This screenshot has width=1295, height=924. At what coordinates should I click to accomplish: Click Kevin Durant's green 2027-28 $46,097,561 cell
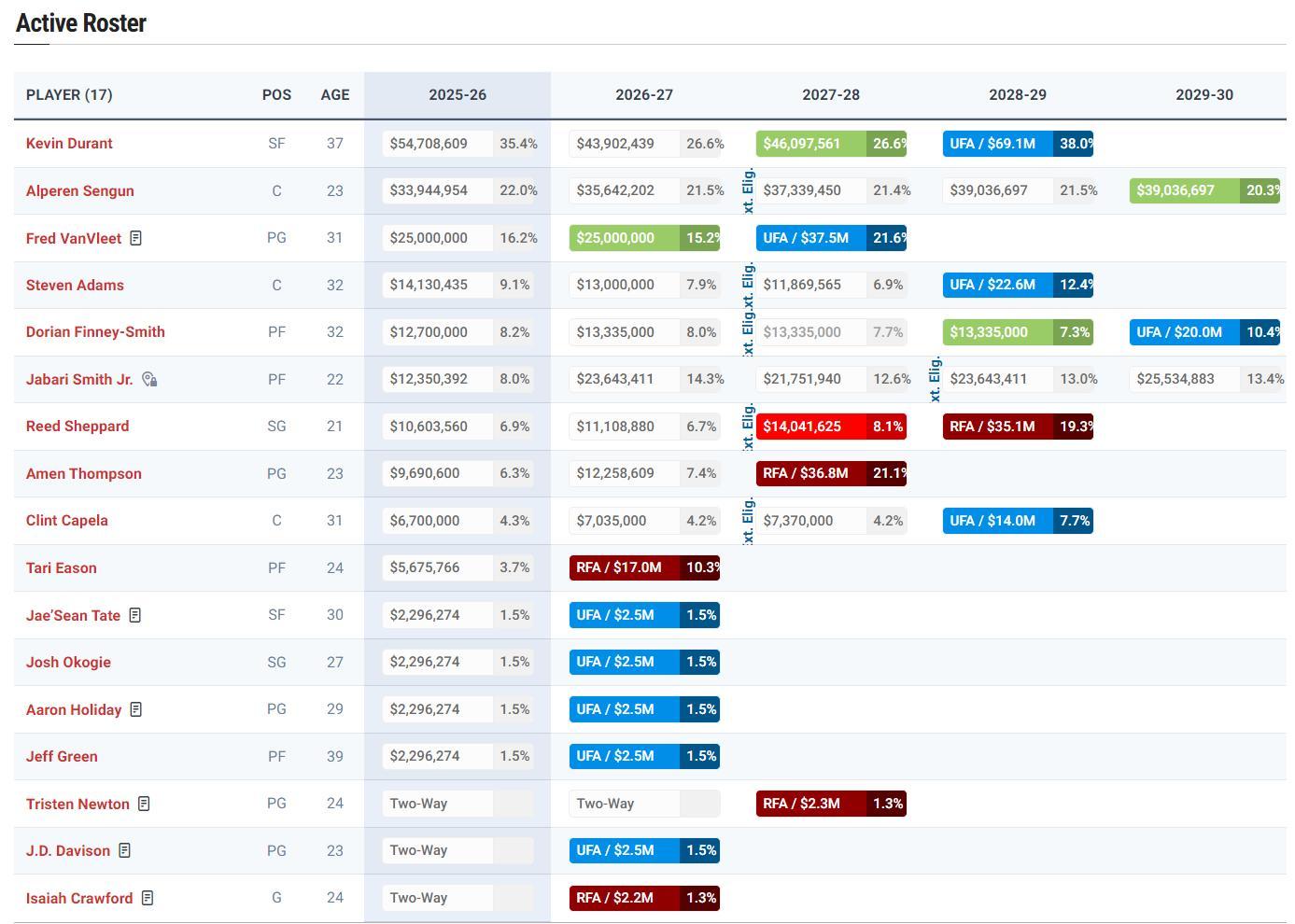pos(810,144)
